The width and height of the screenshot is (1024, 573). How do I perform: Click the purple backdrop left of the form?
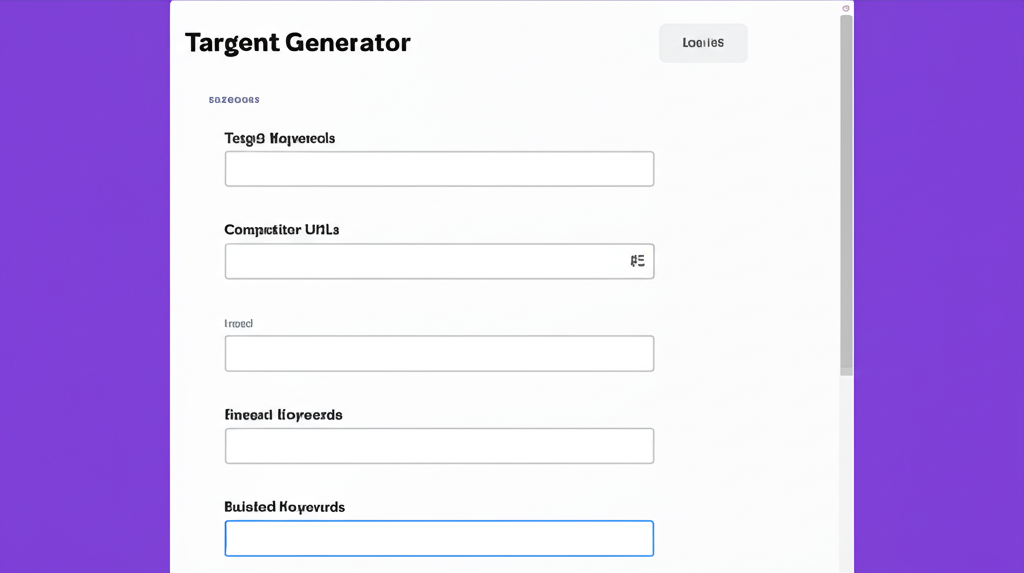point(85,300)
